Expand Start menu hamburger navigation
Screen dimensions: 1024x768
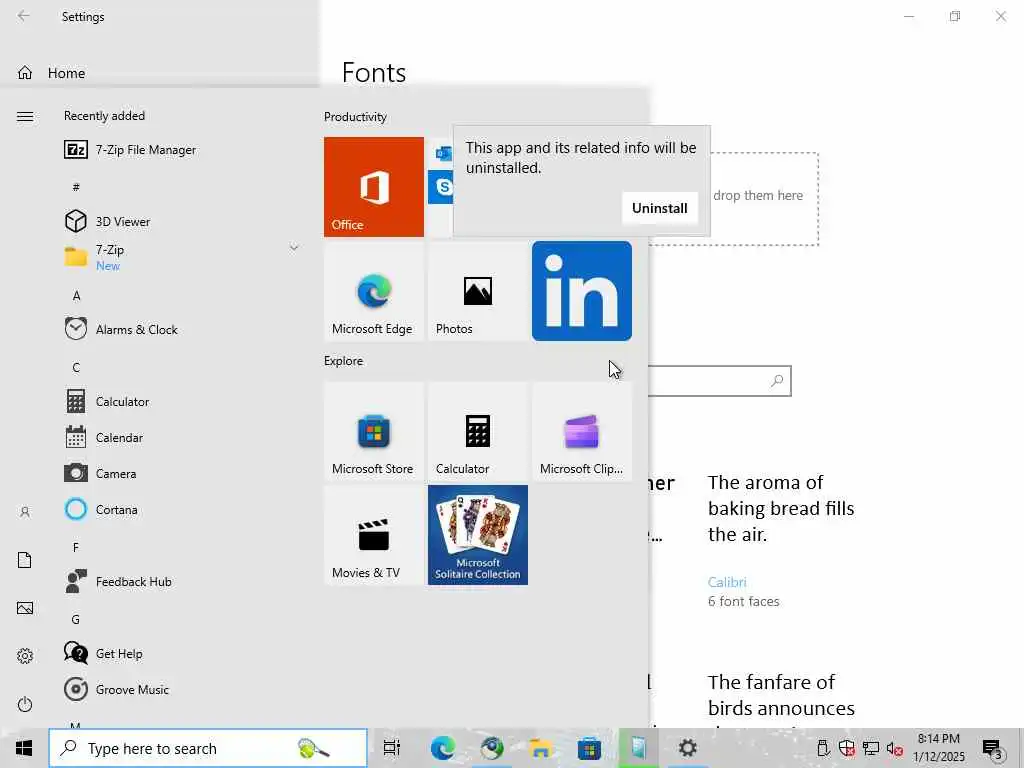25,116
